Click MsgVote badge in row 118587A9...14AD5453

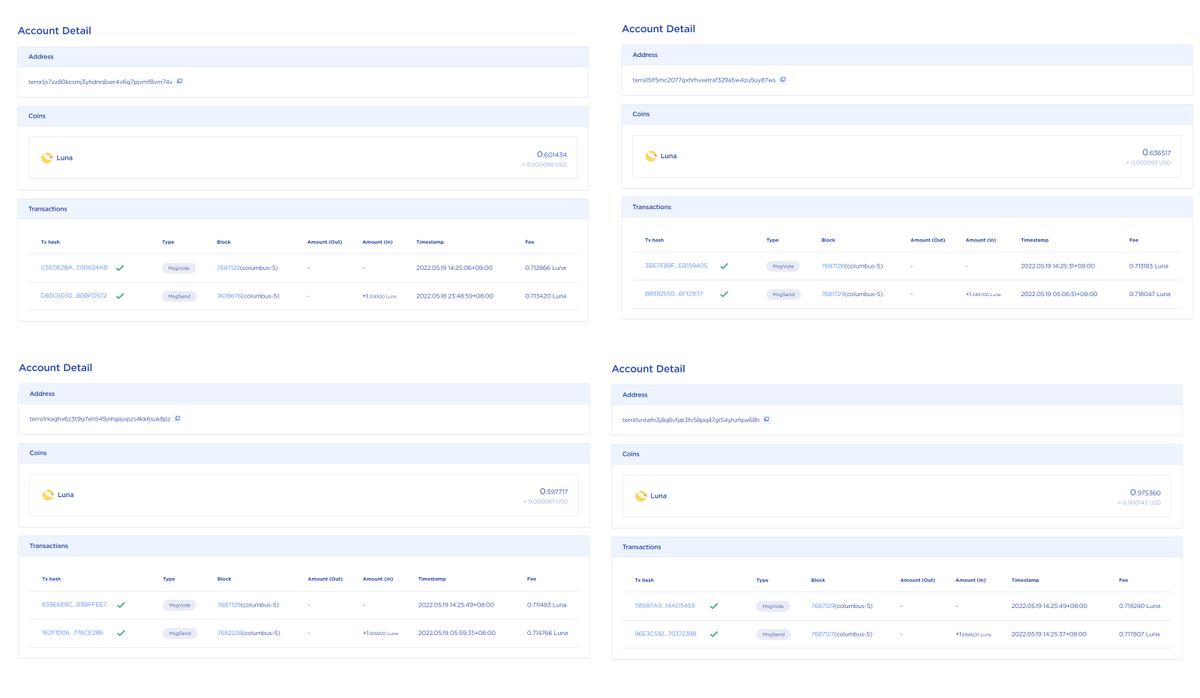773,606
